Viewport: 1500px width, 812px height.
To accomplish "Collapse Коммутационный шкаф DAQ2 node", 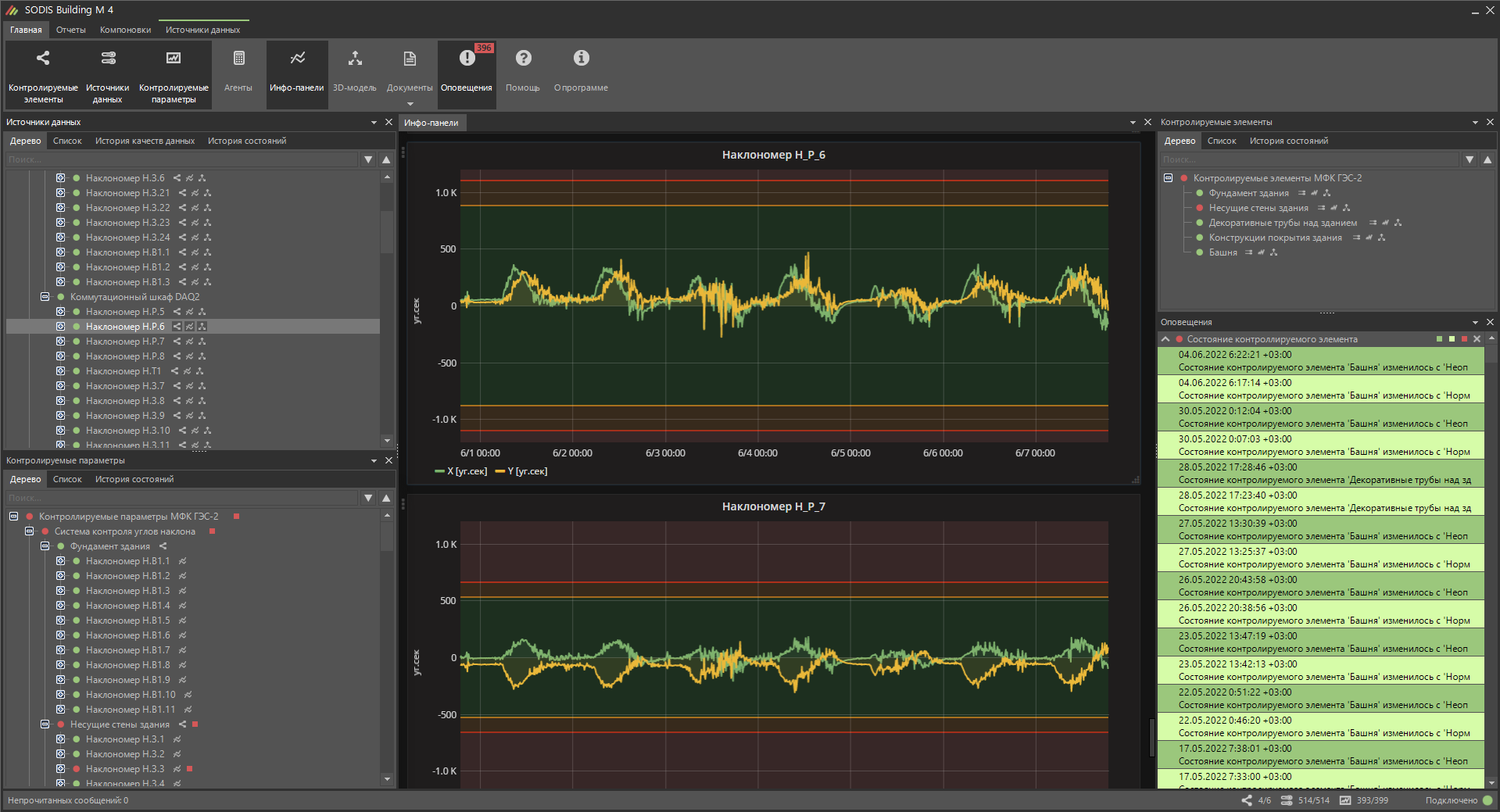I will point(45,297).
